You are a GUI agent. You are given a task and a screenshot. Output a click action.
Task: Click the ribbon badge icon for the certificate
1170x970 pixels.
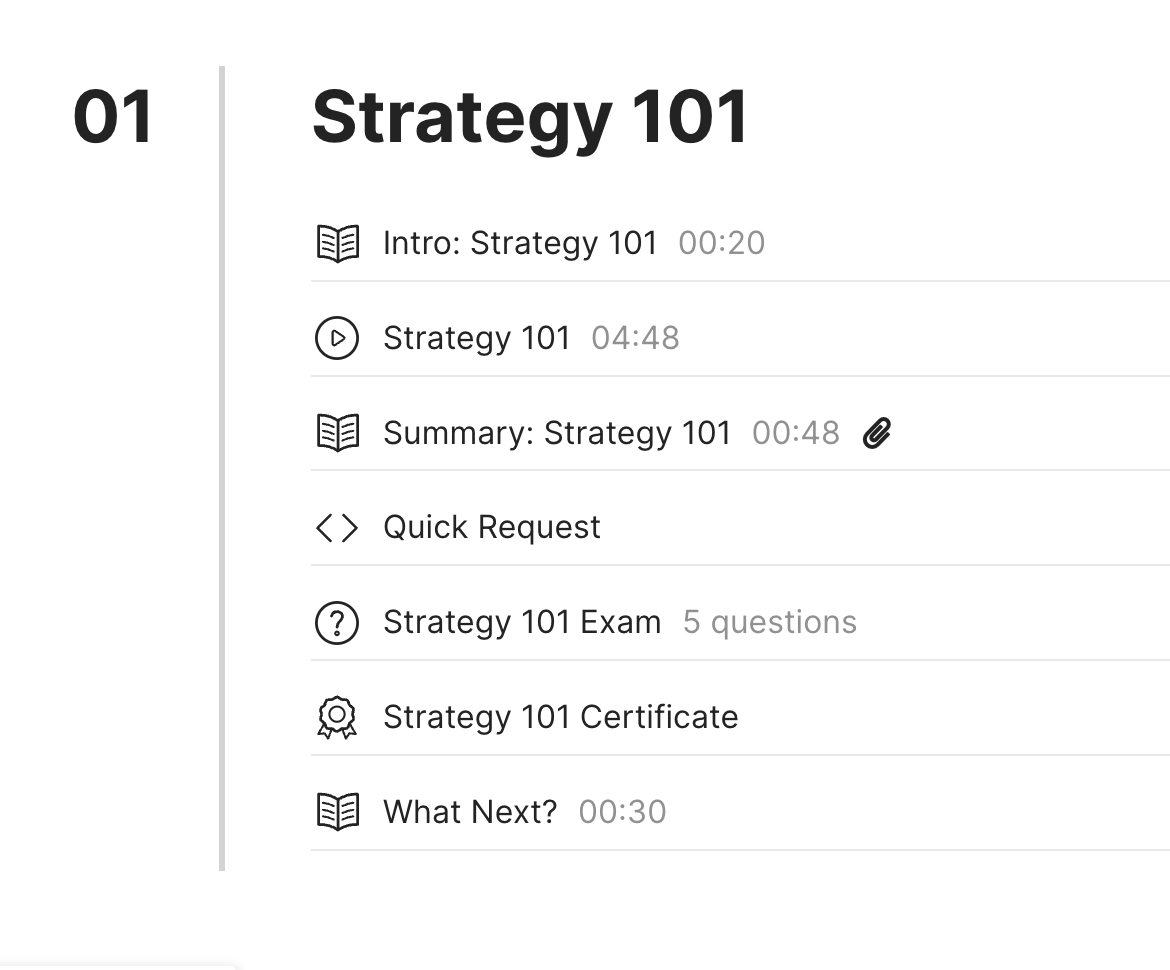coord(337,717)
